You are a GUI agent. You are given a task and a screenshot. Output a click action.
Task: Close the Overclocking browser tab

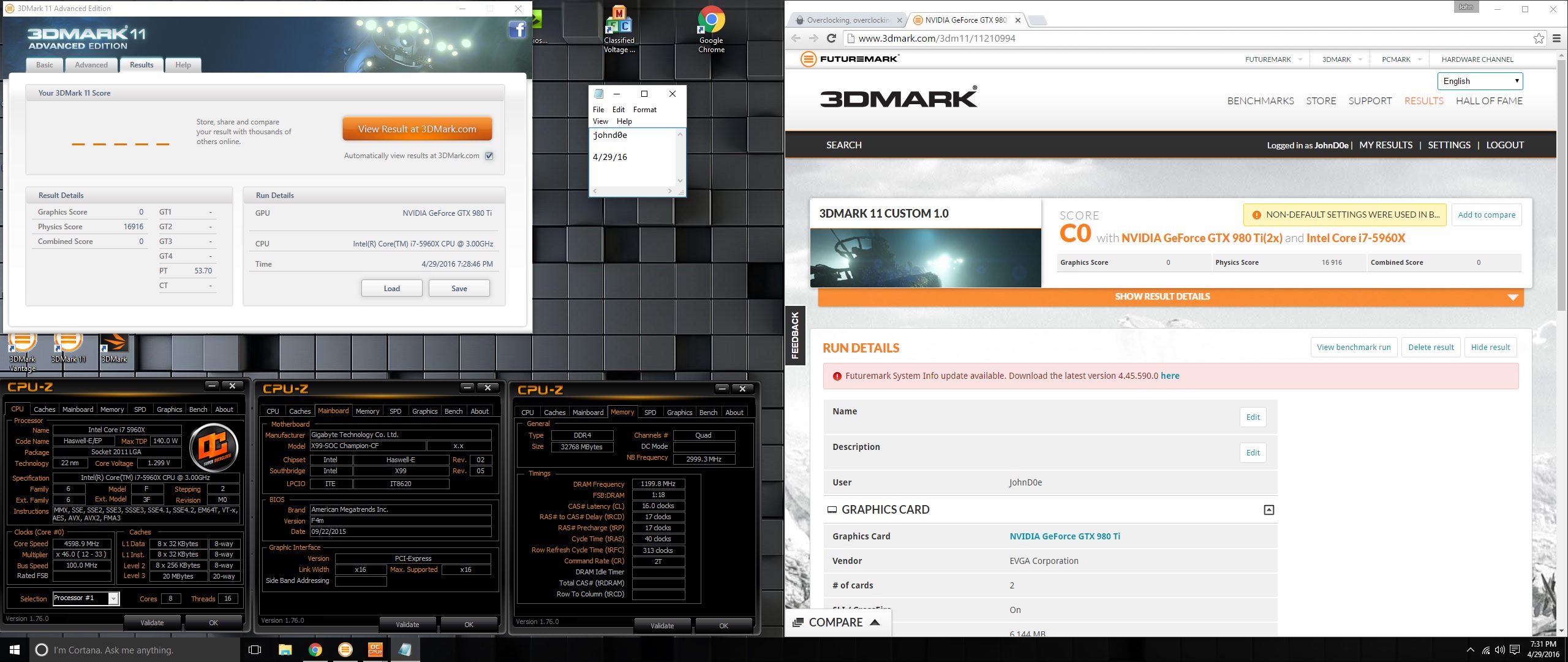(900, 20)
